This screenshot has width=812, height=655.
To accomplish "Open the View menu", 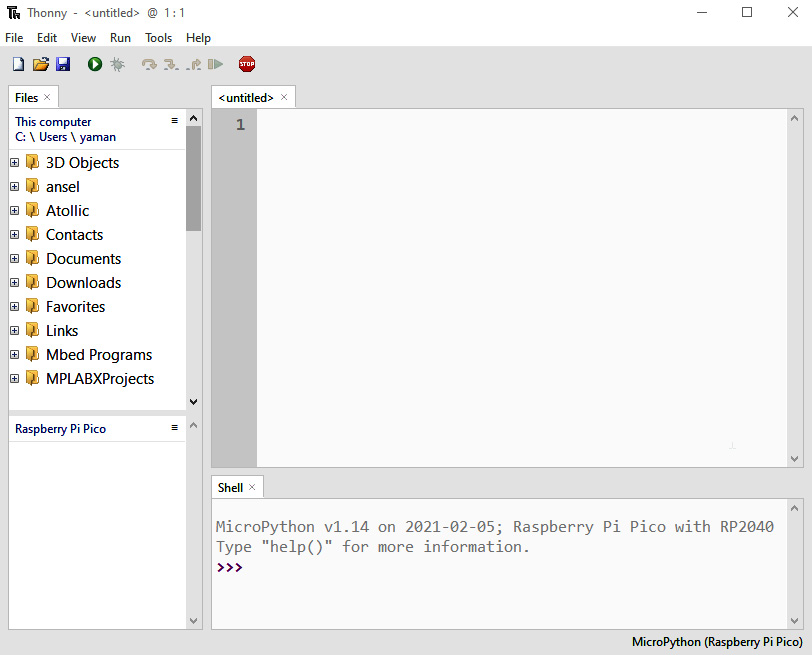I will tap(83, 38).
